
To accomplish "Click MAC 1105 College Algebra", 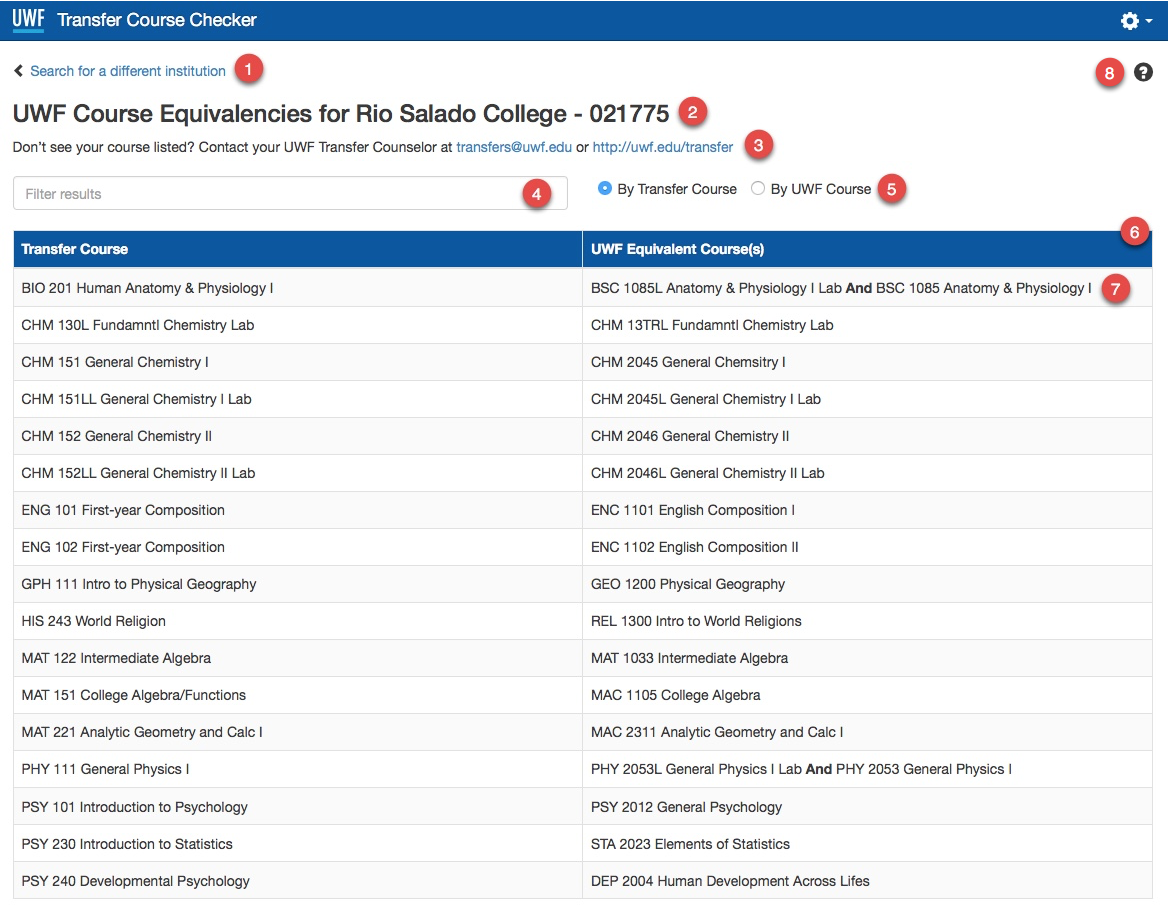I will pyautogui.click(x=675, y=695).
